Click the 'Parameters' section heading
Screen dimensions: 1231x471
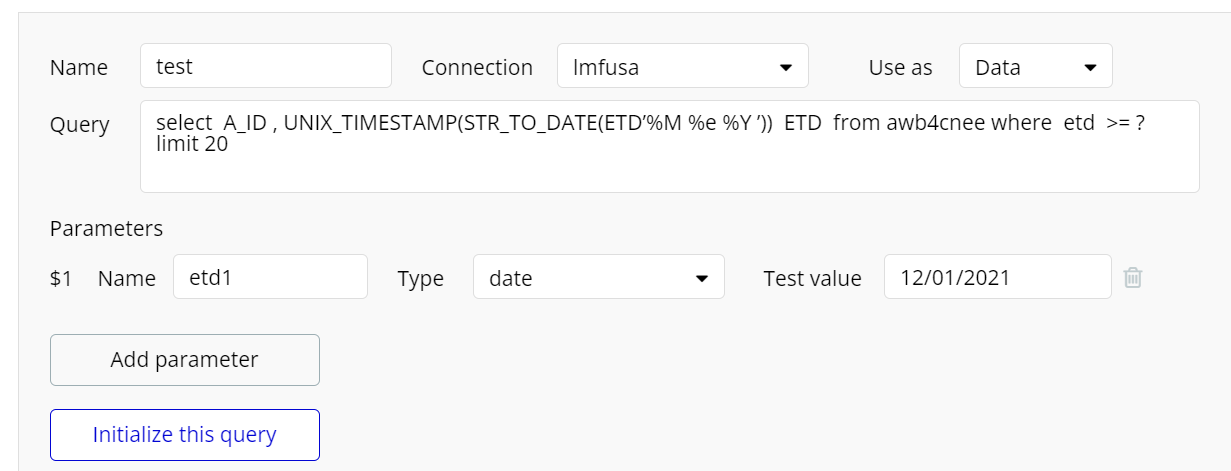pos(106,228)
